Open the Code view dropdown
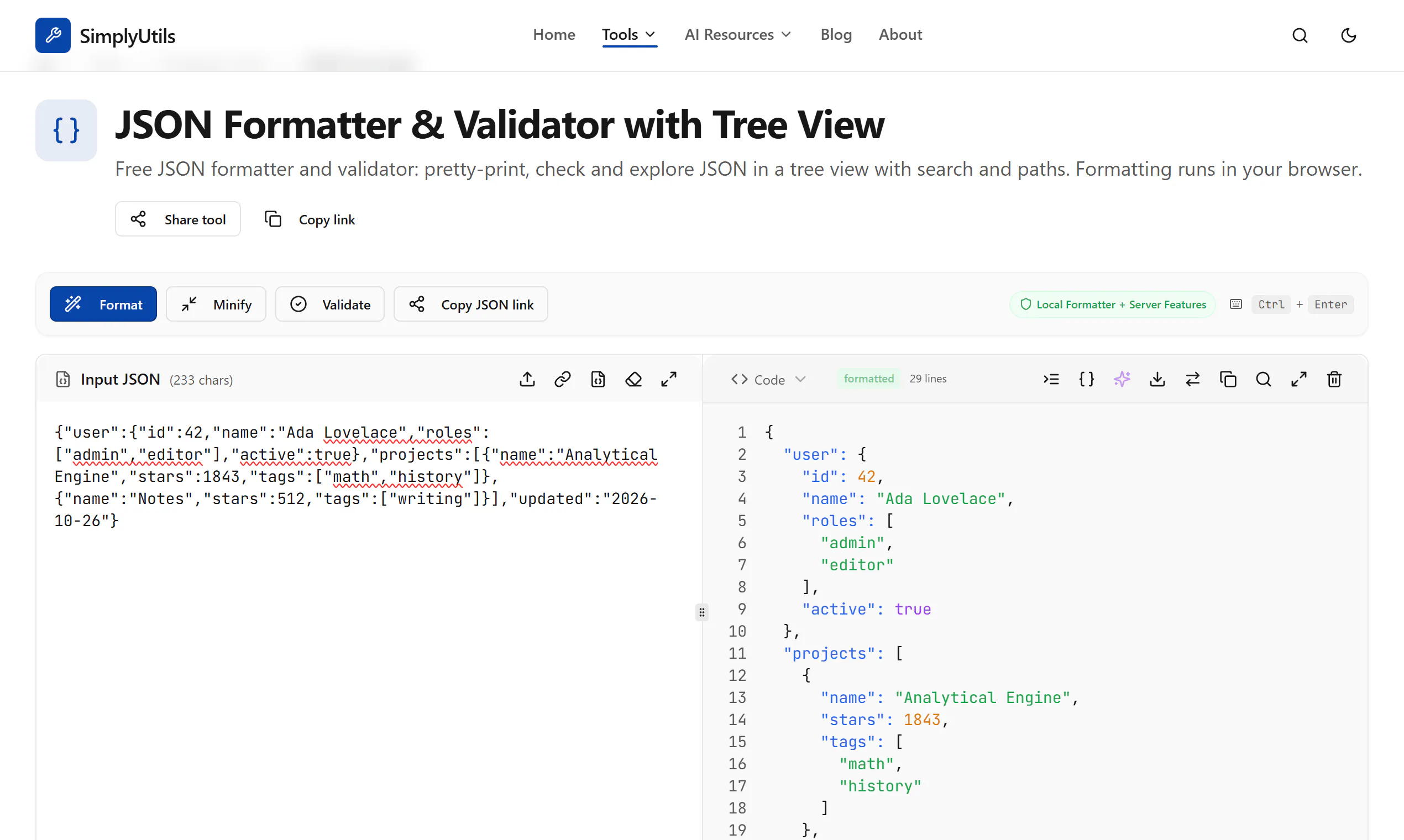The image size is (1404, 840). tap(768, 379)
